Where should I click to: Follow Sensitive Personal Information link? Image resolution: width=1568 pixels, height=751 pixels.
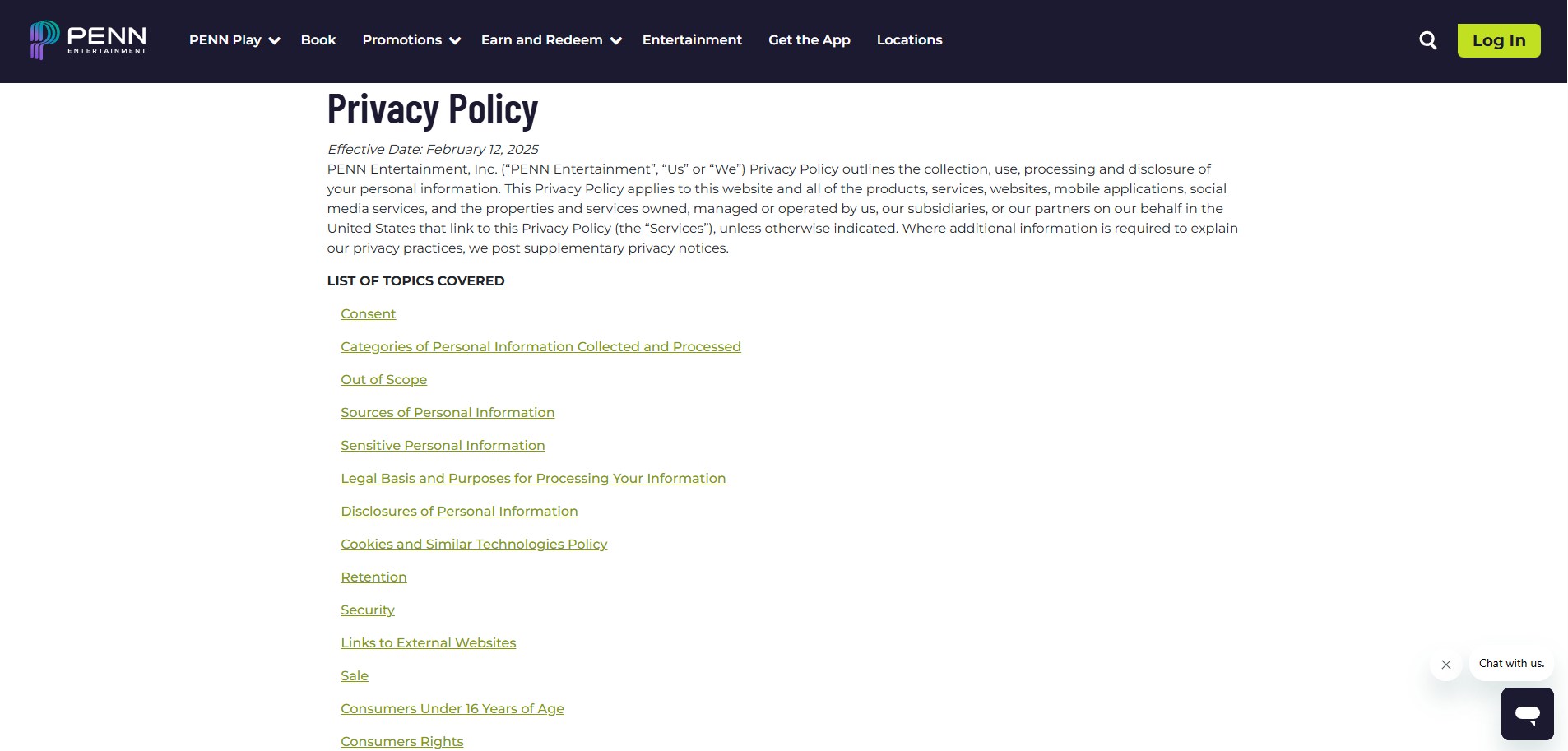click(443, 446)
